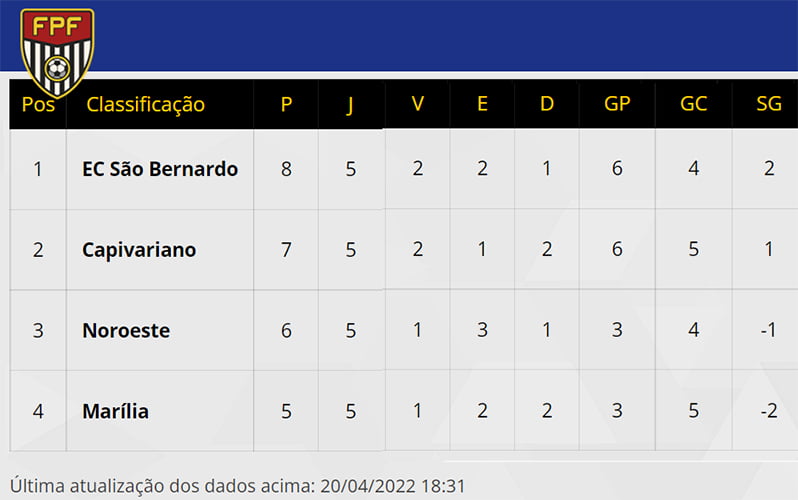
Task: Click Capivariano's points value 7
Action: (287, 249)
